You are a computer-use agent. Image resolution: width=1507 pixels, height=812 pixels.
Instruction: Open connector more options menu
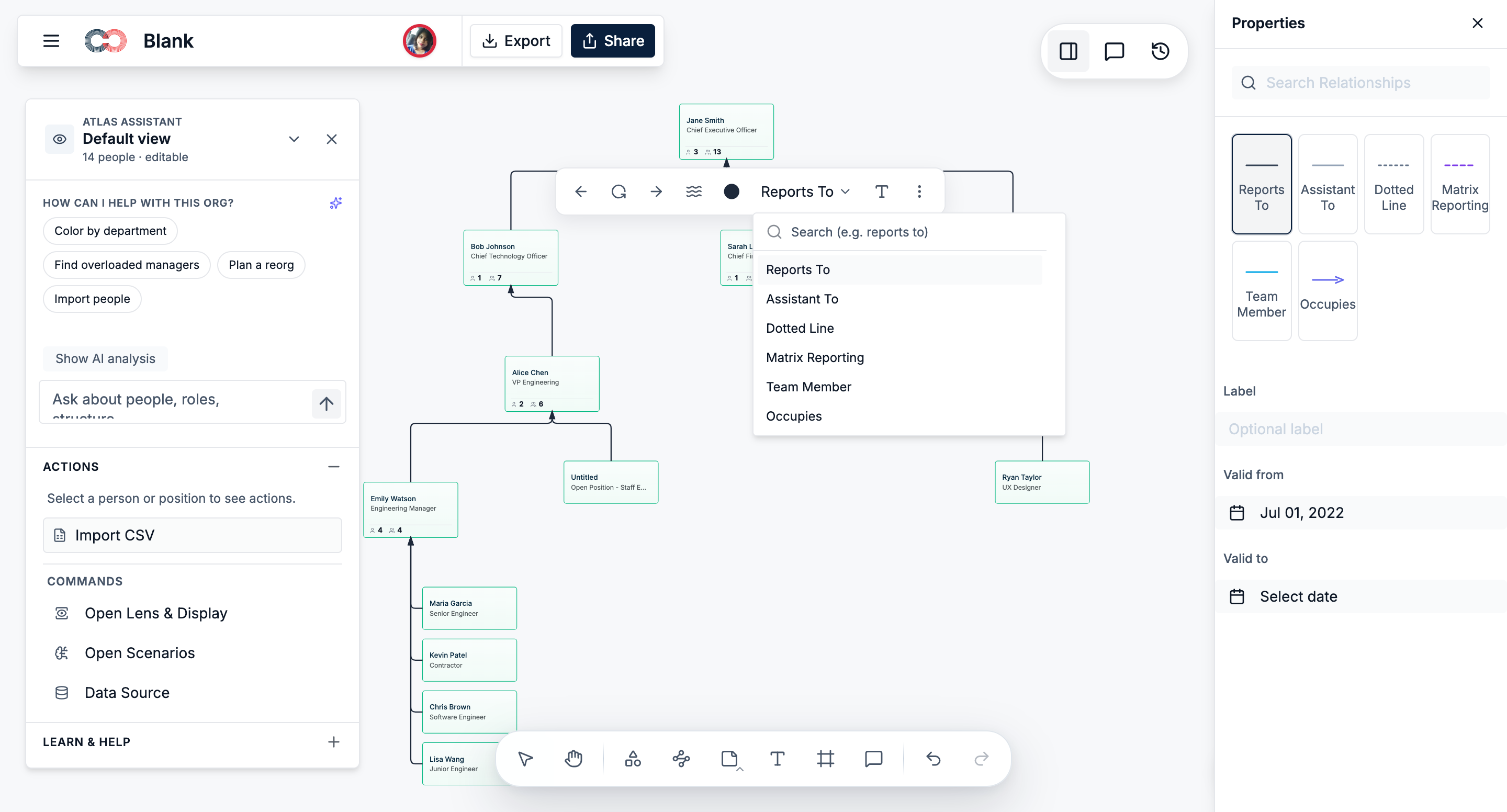point(919,192)
